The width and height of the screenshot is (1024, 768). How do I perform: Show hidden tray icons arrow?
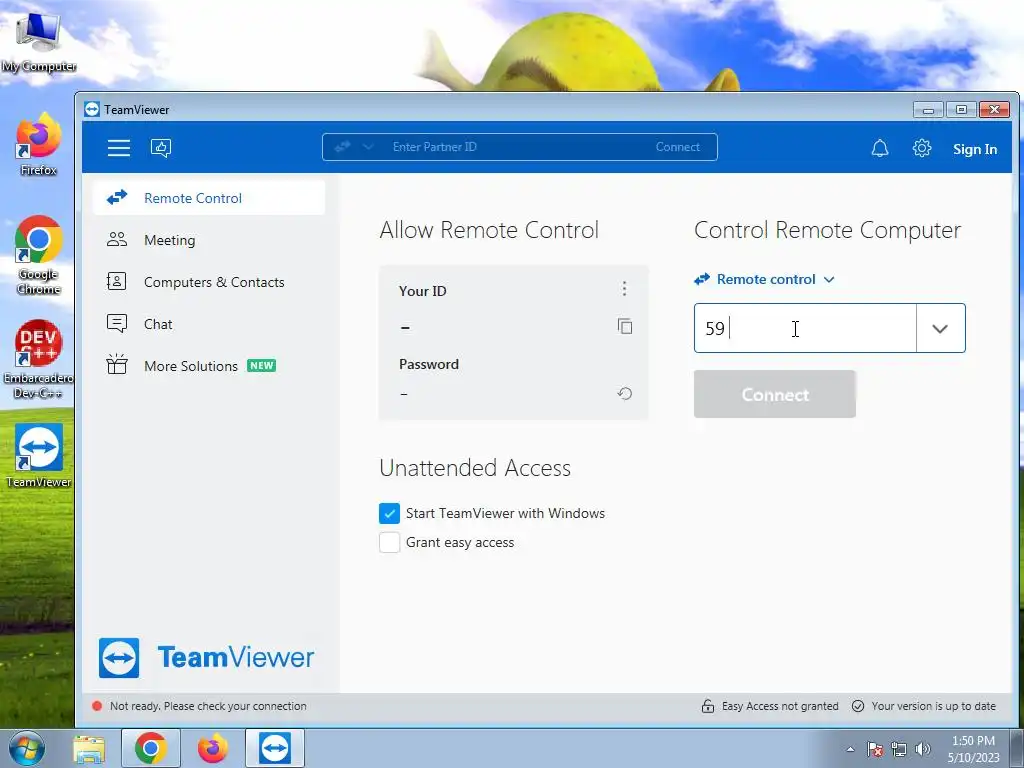[850, 749]
